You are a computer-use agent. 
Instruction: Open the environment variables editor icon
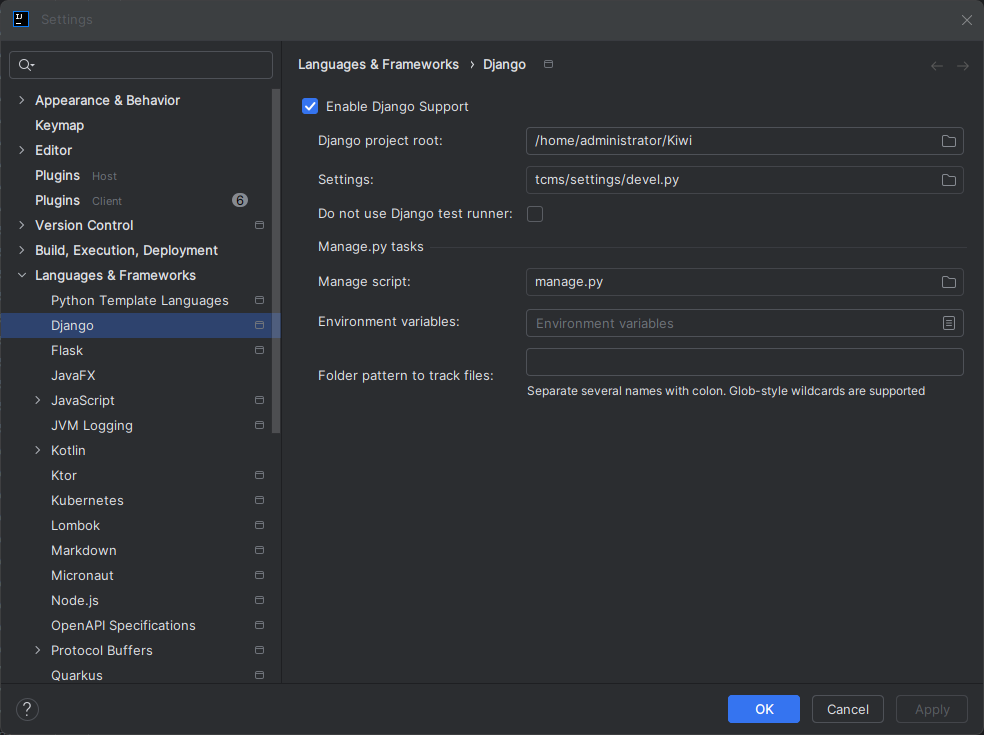[x=948, y=323]
